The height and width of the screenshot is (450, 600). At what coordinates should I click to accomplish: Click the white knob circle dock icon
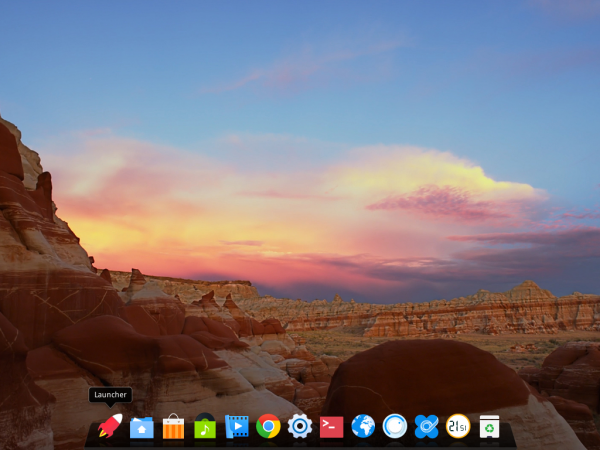click(395, 426)
